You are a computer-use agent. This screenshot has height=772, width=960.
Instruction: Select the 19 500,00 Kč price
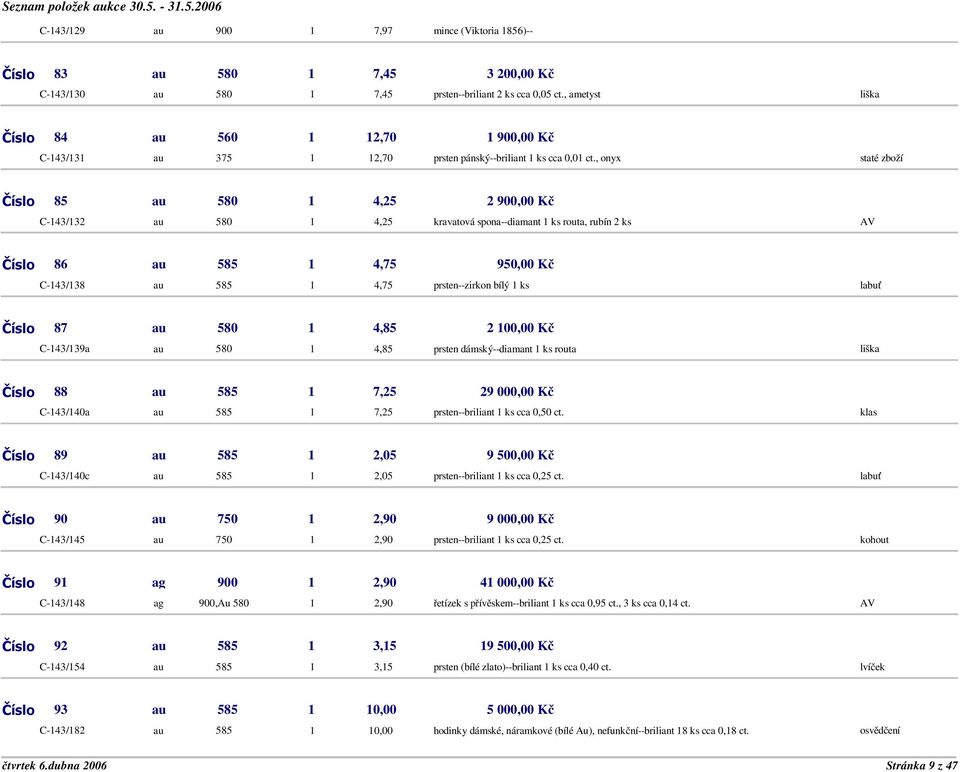517,646
